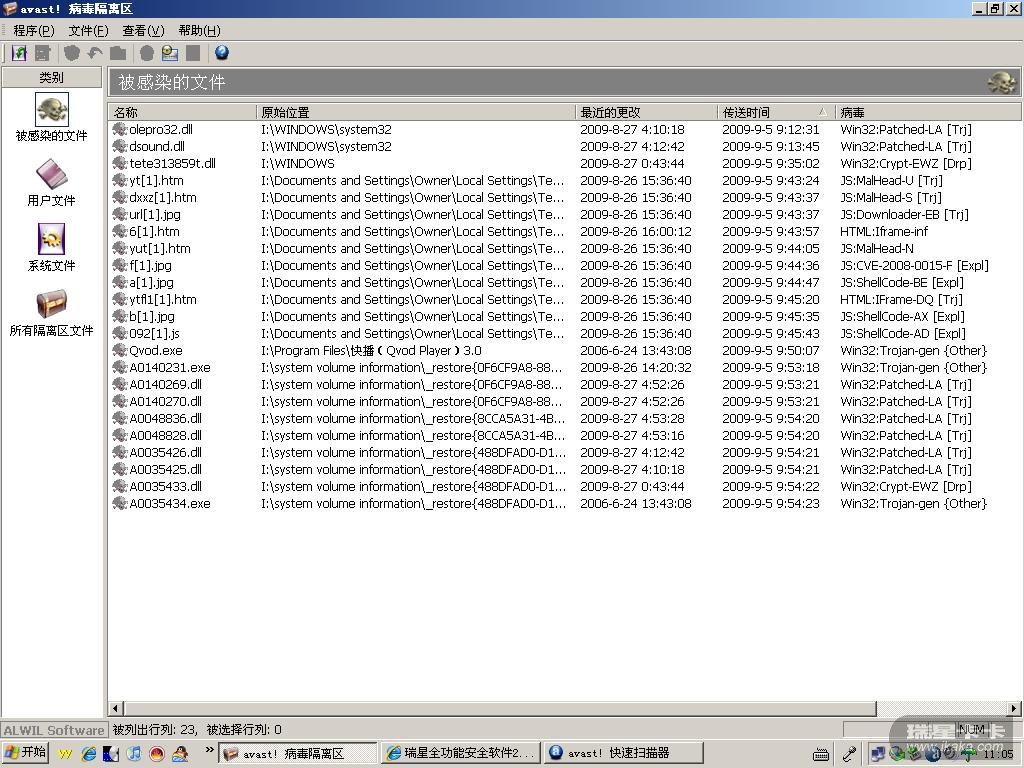Click the microphone icon in taskbar
The image size is (1024, 768).
click(x=849, y=754)
